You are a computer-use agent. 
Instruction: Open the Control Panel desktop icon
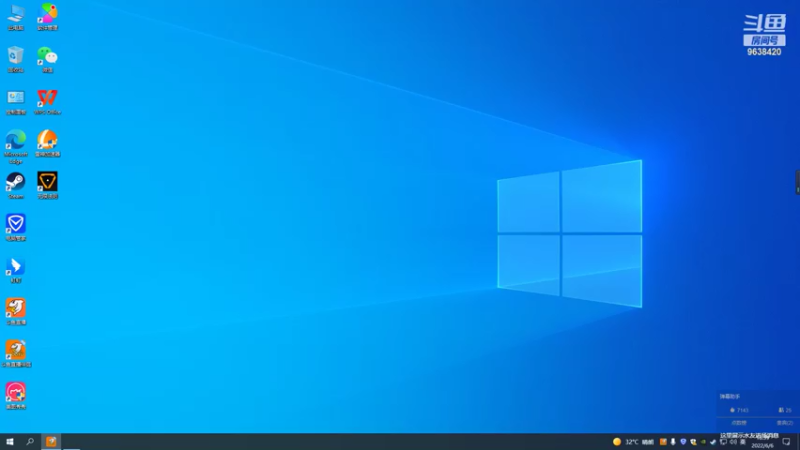coord(16,102)
